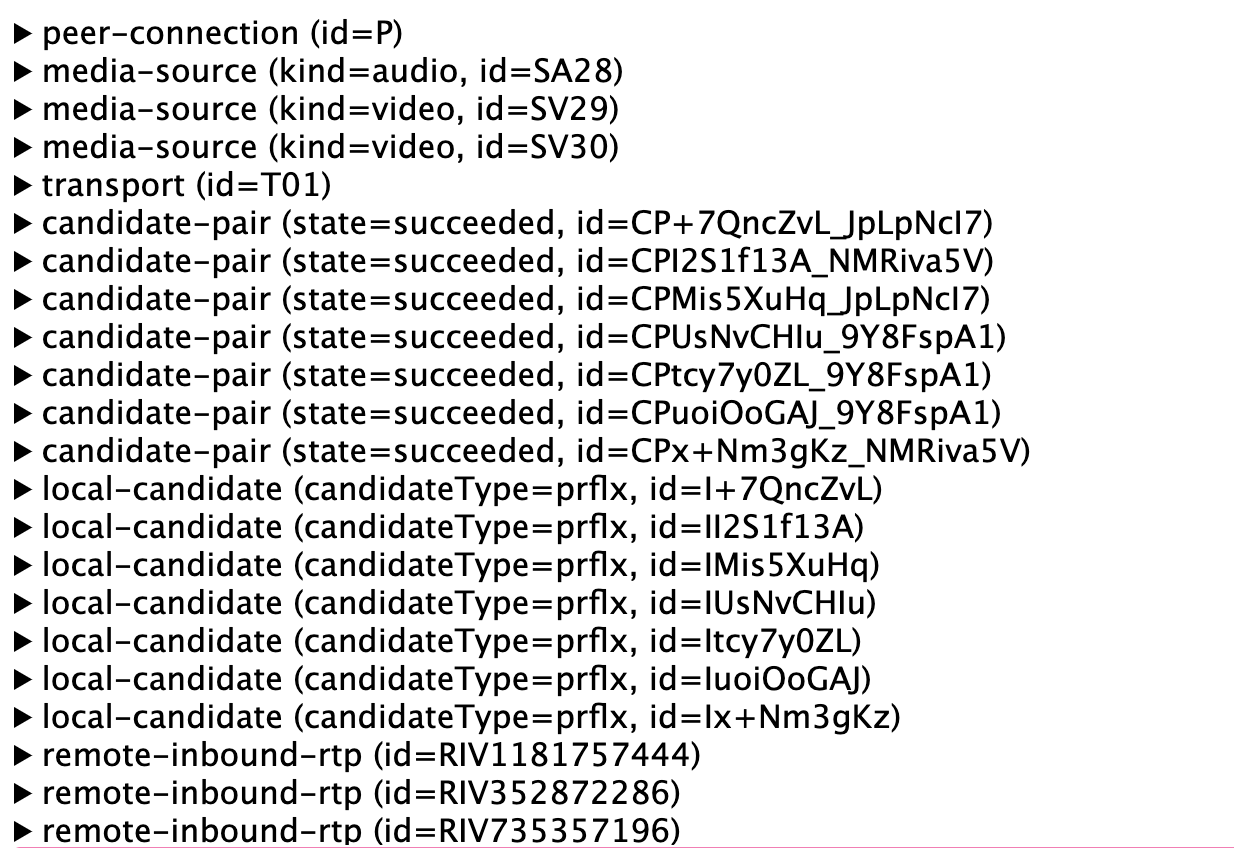Image resolution: width=1234 pixels, height=848 pixels.
Task: Expand remote-inbound-rtp RIV1181757444
Action: pyautogui.click(x=24, y=757)
